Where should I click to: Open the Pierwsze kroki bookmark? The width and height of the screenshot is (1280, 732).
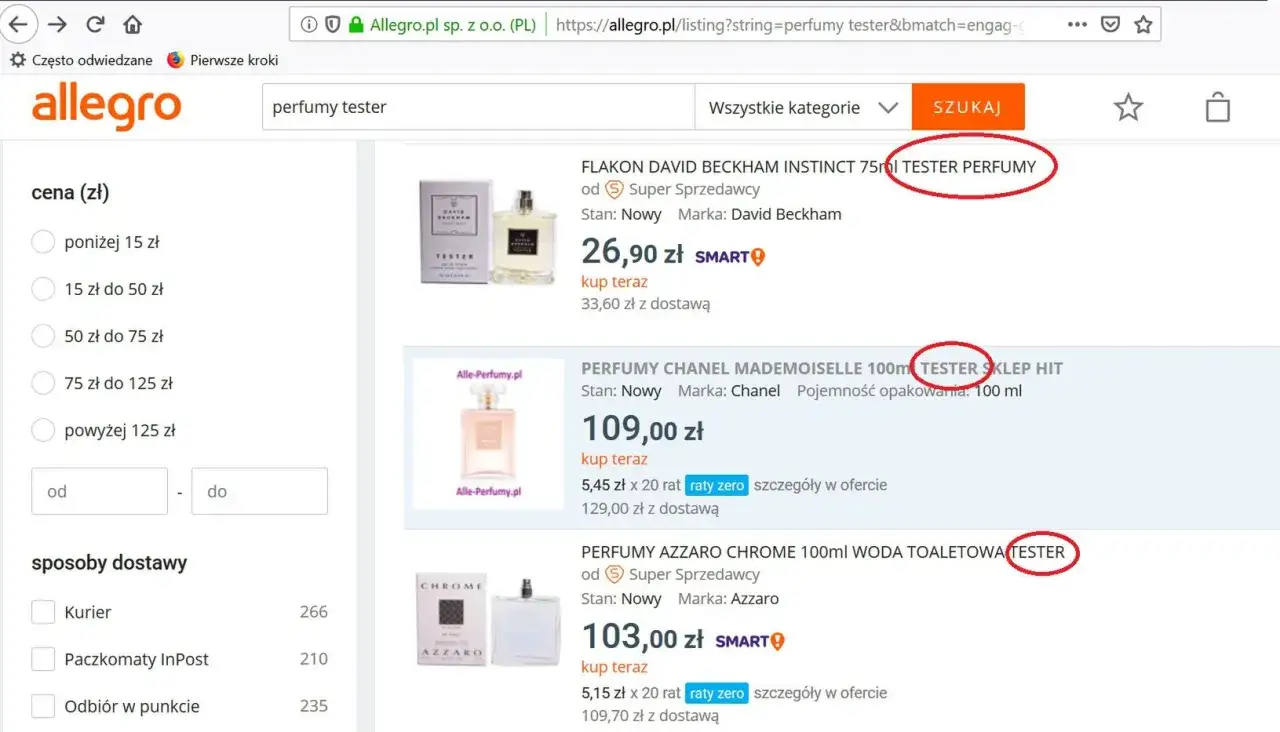click(222, 60)
